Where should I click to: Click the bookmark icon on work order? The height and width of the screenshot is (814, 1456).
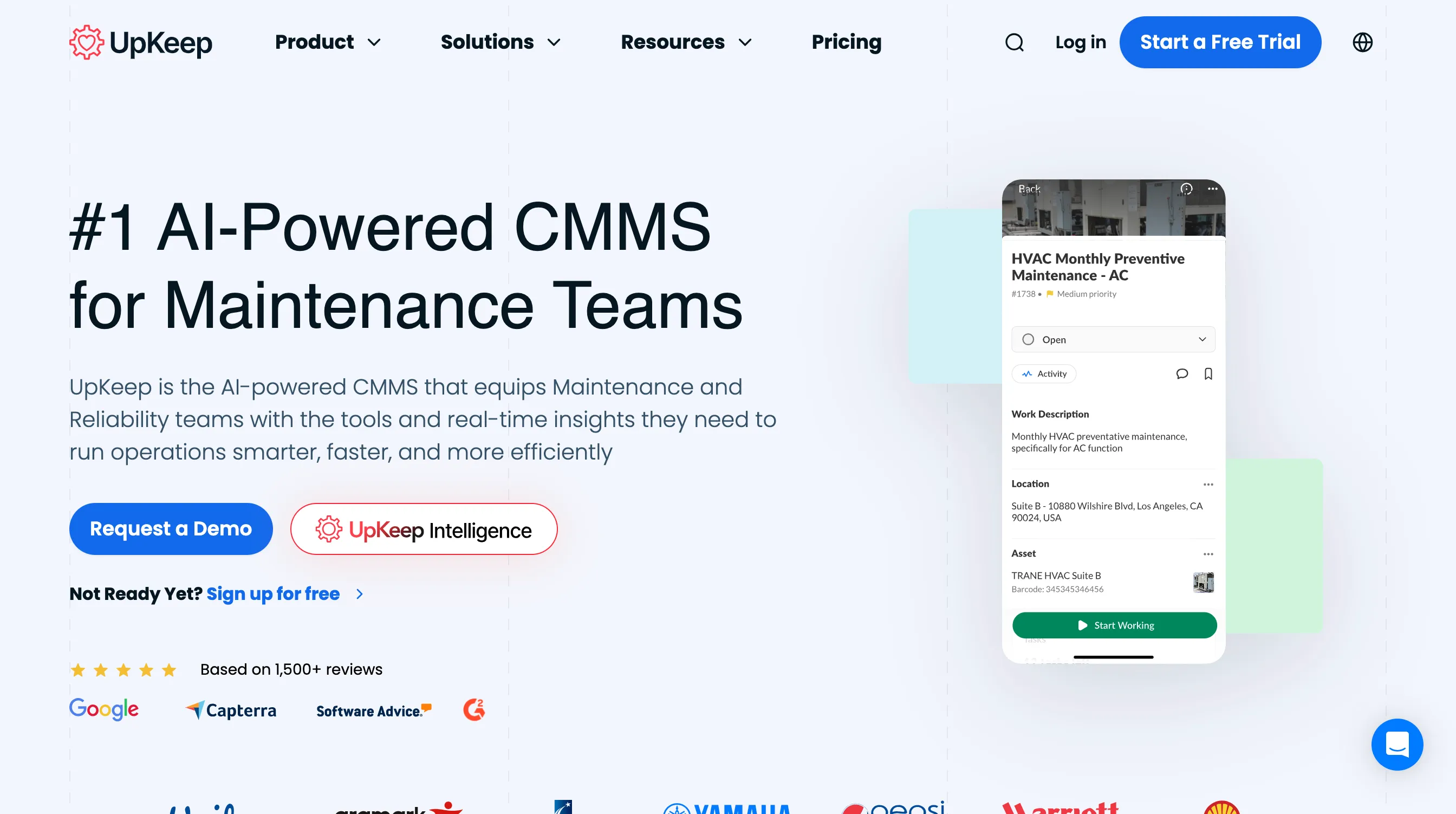(1208, 374)
